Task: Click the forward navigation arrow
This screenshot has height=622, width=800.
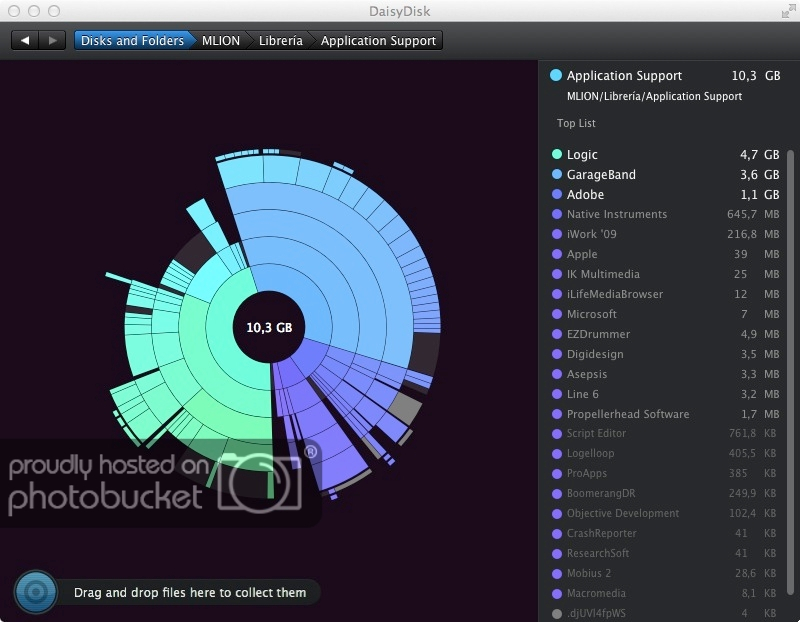Action: tap(51, 41)
